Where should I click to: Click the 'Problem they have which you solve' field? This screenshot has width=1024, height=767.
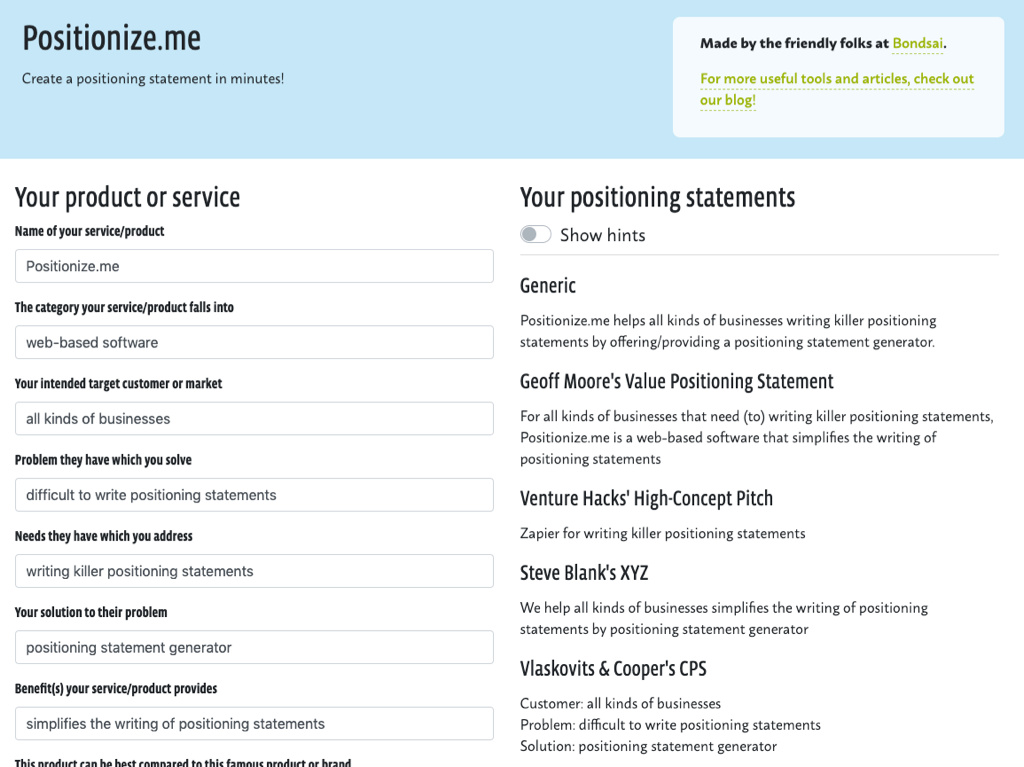click(x=254, y=495)
